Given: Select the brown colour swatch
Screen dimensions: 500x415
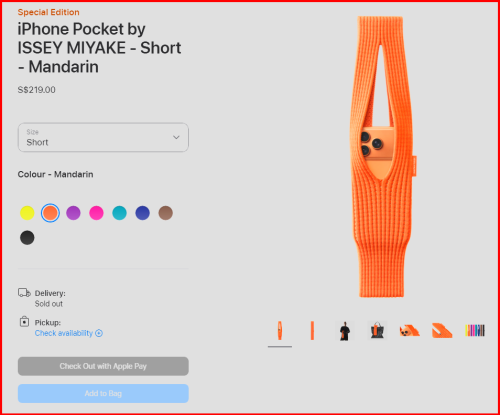Looking at the screenshot, I should (166, 213).
